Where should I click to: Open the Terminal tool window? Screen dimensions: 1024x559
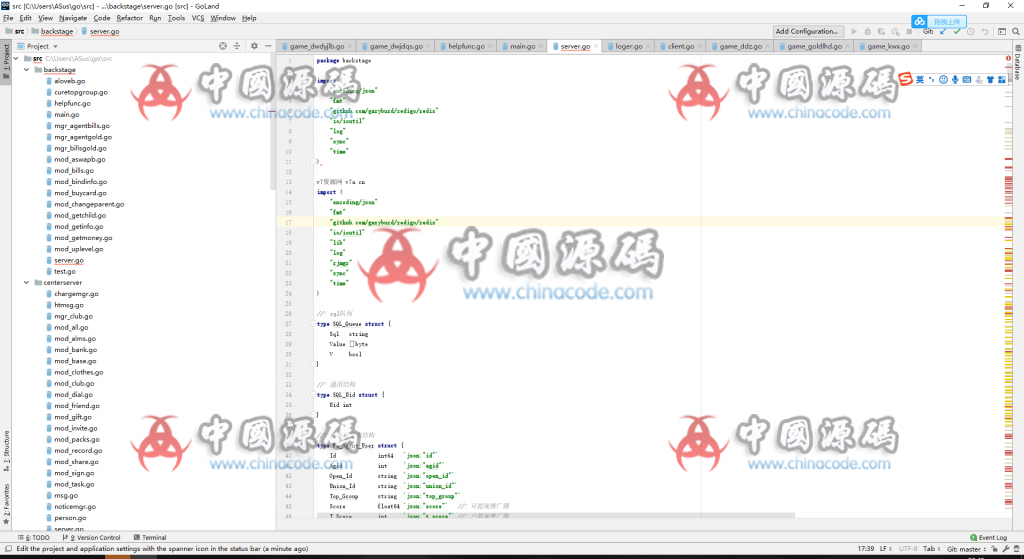150,537
